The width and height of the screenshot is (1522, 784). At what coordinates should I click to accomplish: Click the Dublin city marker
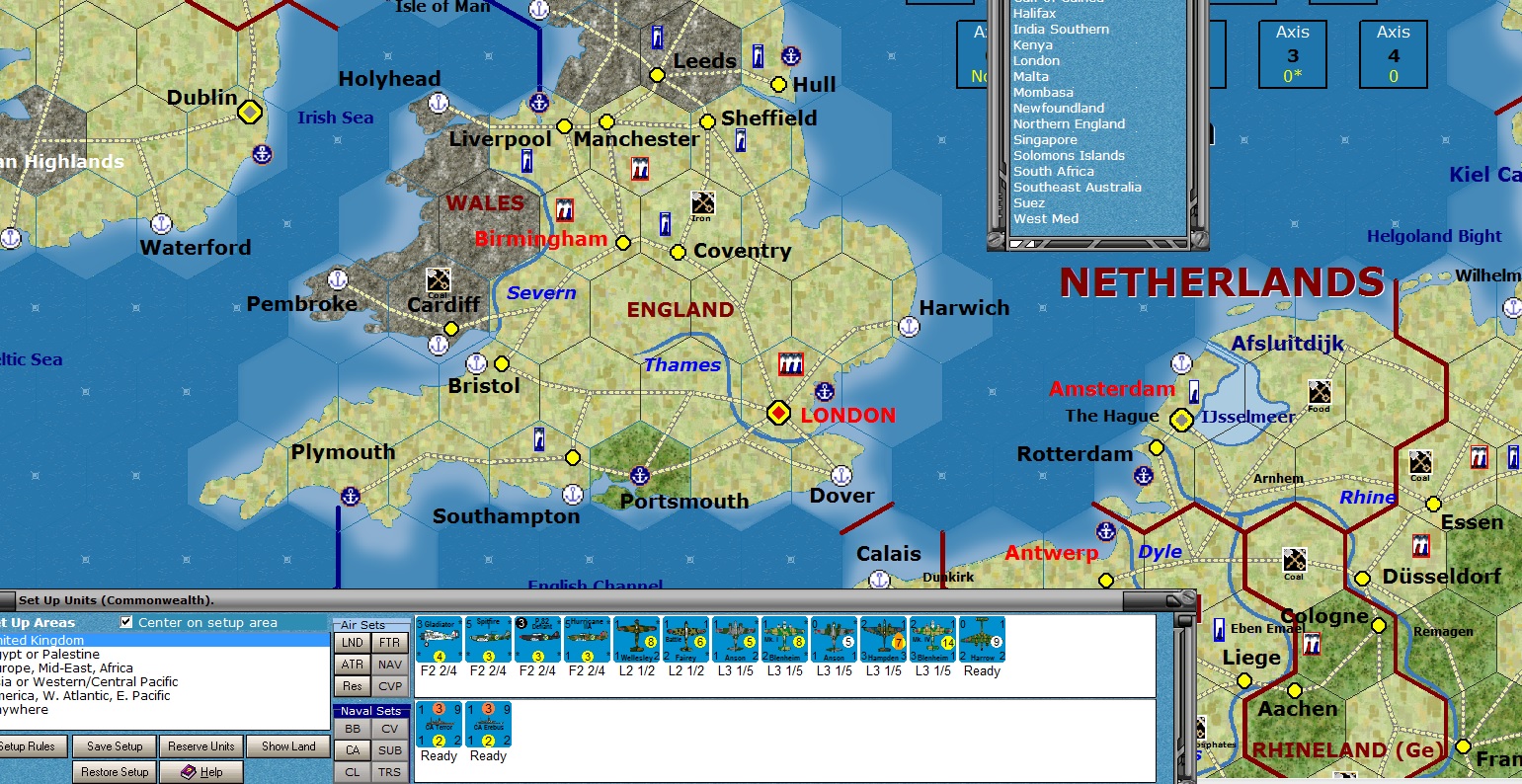[x=250, y=113]
